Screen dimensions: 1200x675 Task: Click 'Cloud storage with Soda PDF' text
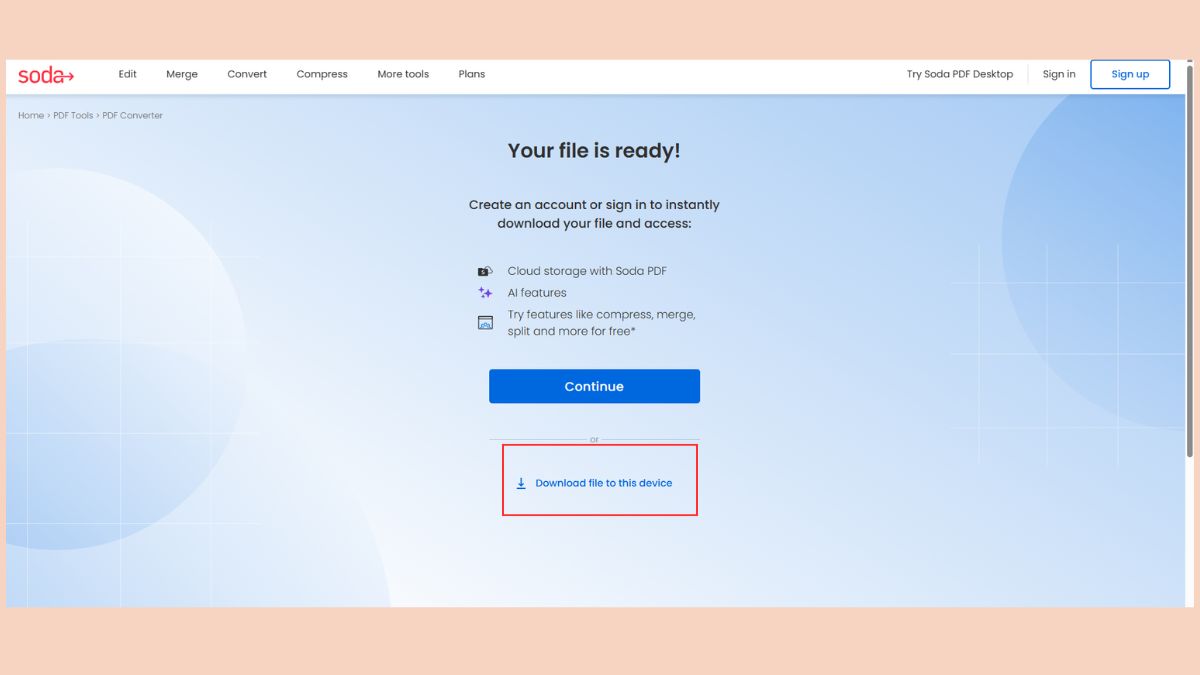pyautogui.click(x=587, y=271)
